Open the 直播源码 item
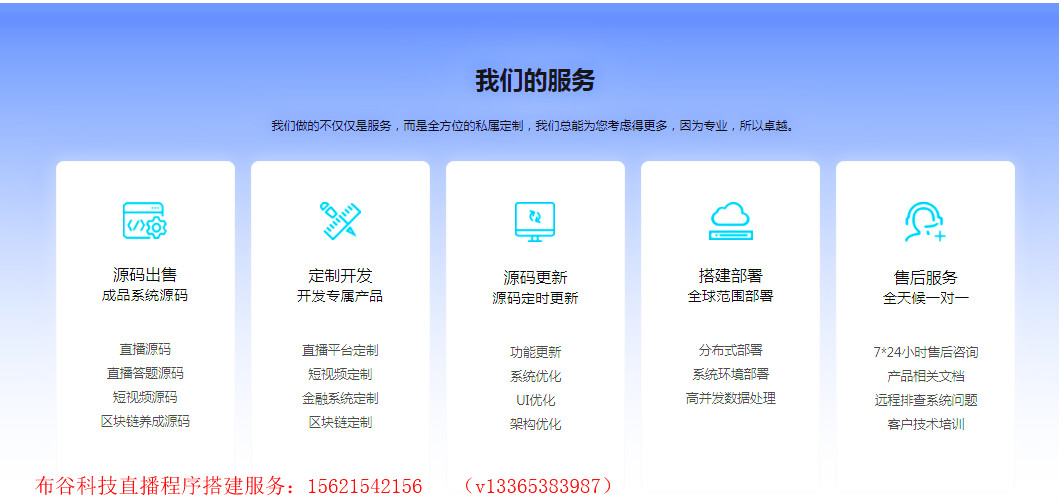The width and height of the screenshot is (1059, 500). [145, 349]
